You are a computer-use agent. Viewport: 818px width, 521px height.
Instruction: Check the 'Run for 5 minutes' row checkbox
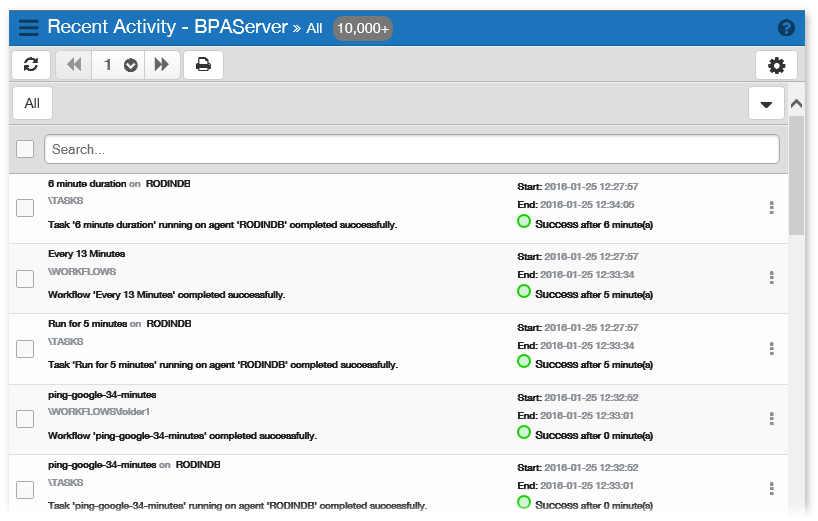25,349
